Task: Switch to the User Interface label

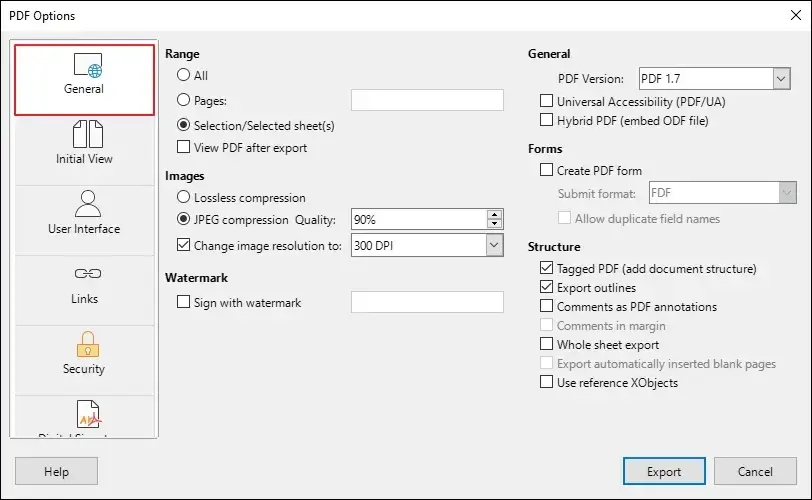Action: (84, 229)
